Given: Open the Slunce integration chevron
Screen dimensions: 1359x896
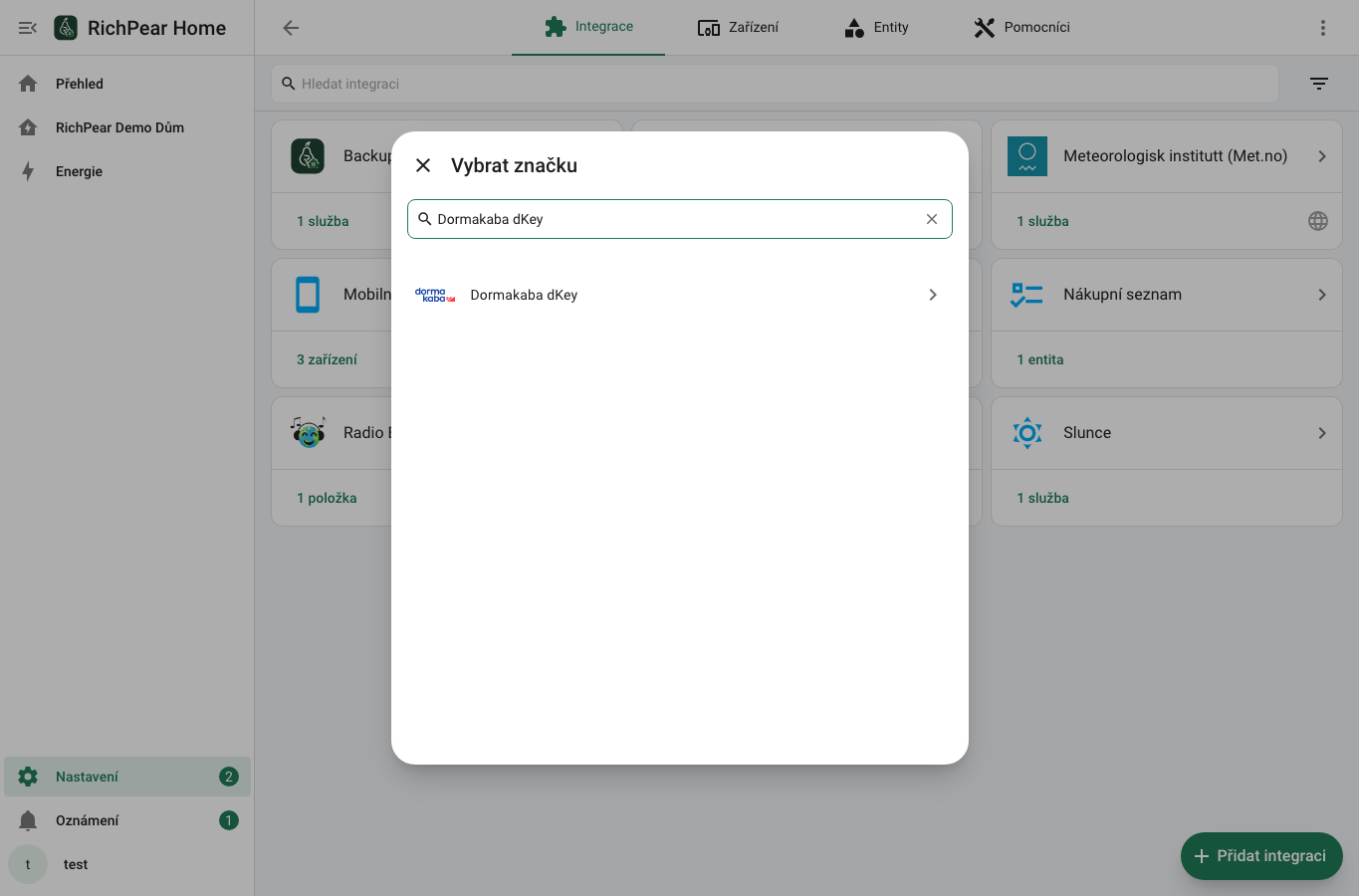Looking at the screenshot, I should (x=1322, y=433).
